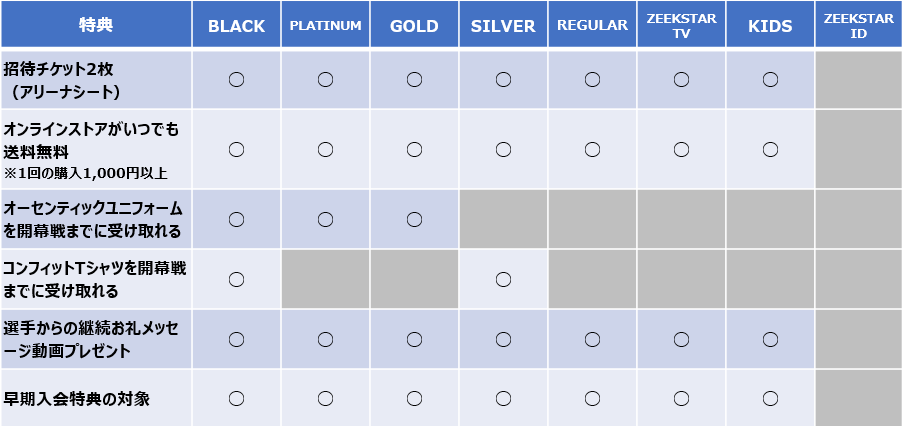Click the GOLD column header

point(414,24)
